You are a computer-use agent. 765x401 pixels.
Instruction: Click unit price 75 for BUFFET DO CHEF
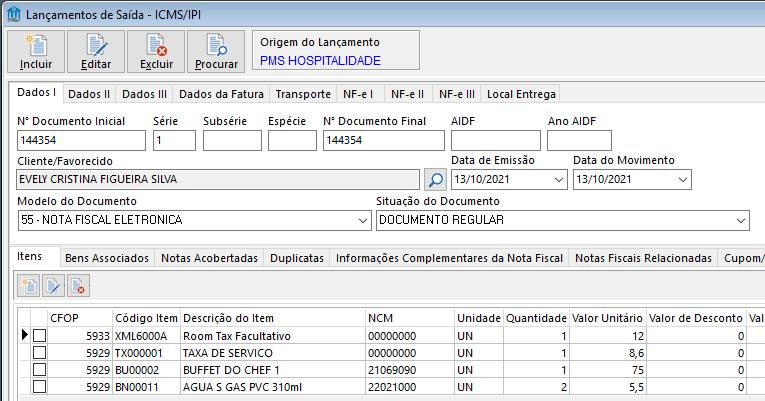pos(607,370)
